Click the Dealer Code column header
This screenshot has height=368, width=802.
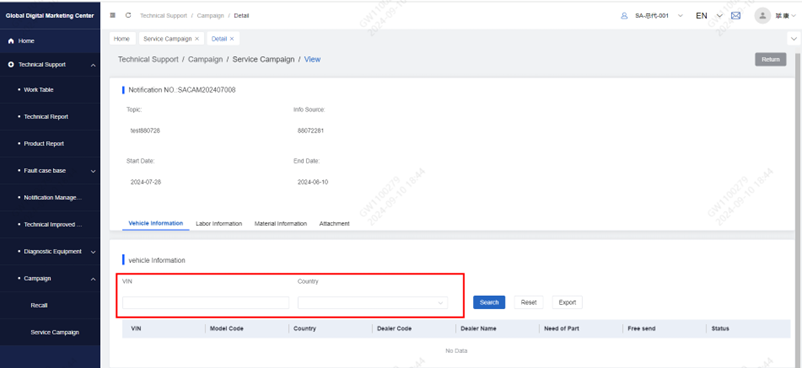[394, 329]
